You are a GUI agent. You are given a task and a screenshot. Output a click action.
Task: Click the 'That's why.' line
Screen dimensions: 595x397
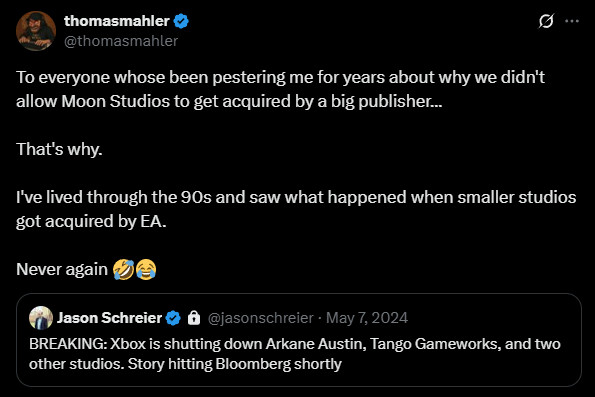pos(59,149)
